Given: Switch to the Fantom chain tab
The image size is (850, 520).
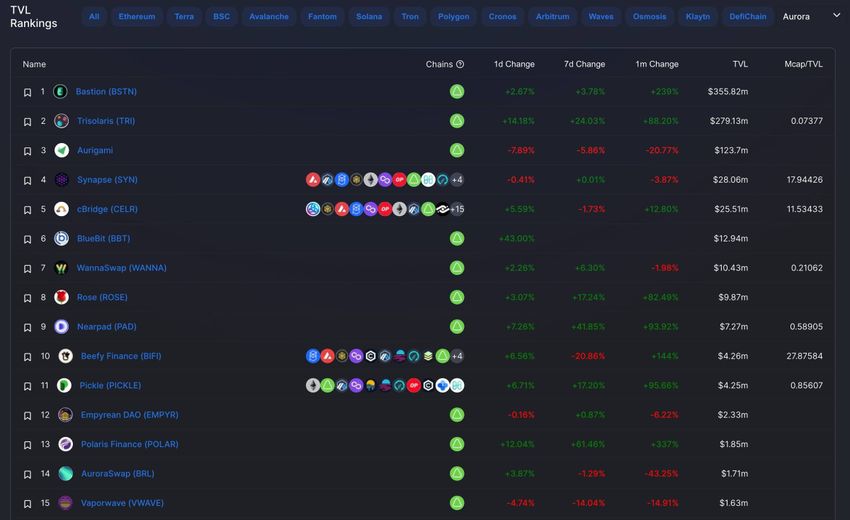Looking at the screenshot, I should tap(322, 16).
